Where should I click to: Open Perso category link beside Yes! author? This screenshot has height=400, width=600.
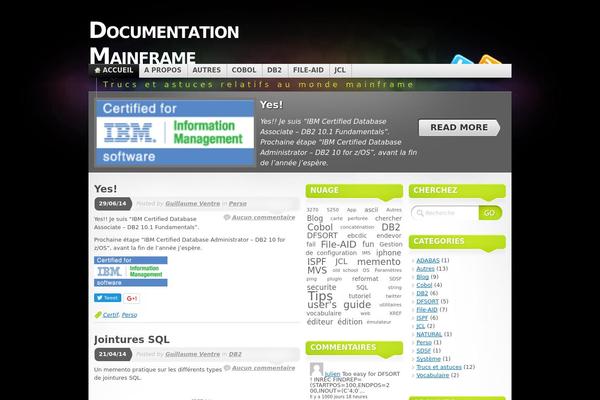coord(238,204)
